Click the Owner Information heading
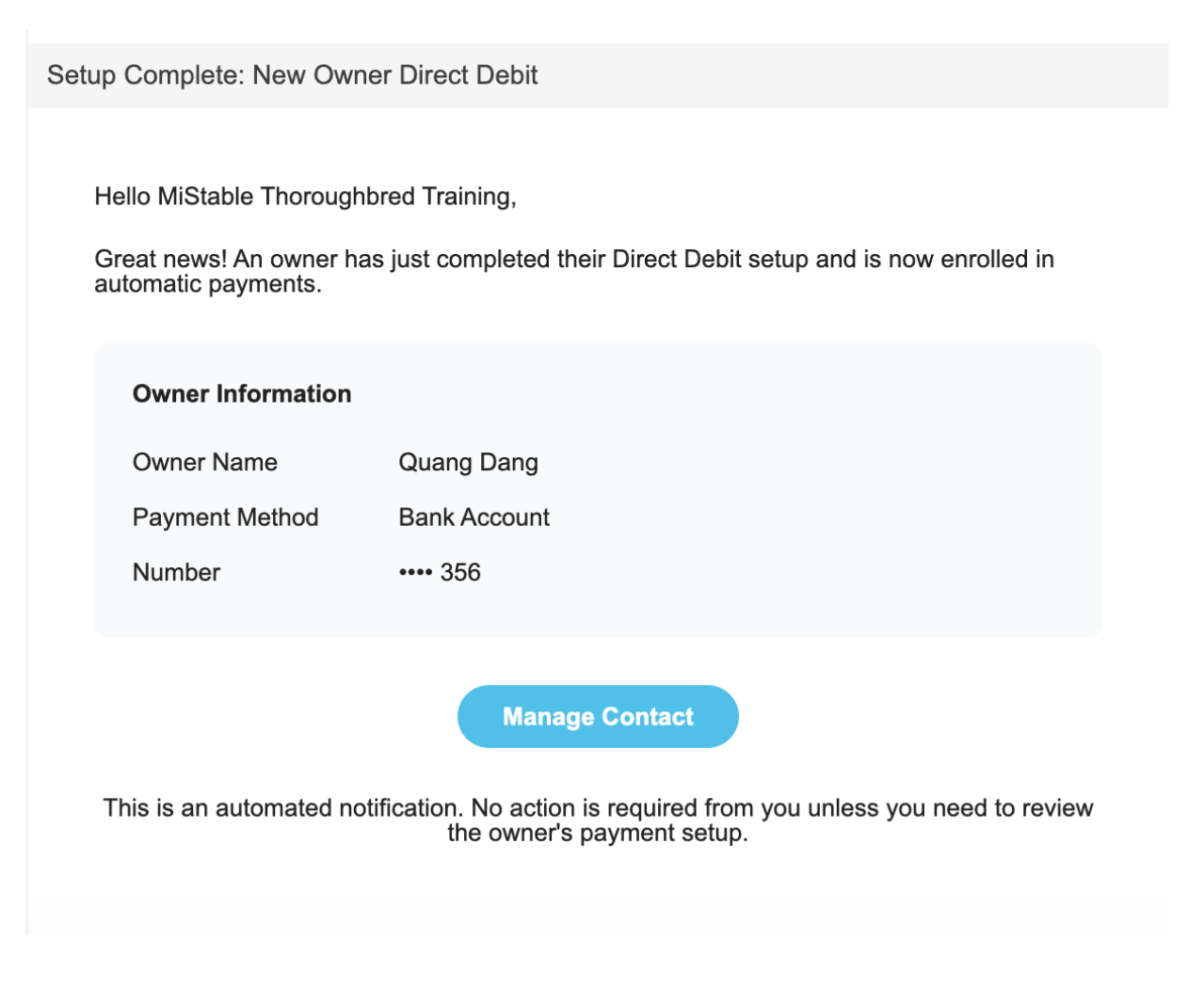 point(242,394)
